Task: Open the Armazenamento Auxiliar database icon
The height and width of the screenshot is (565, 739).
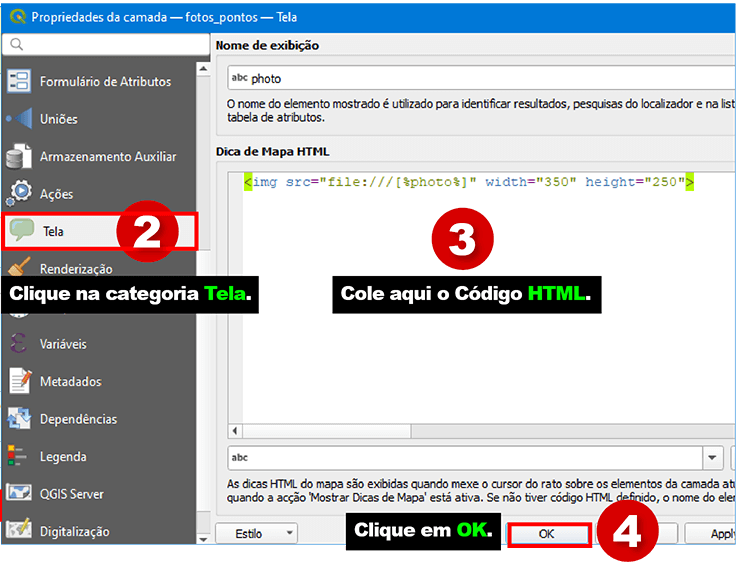Action: pyautogui.click(x=19, y=156)
